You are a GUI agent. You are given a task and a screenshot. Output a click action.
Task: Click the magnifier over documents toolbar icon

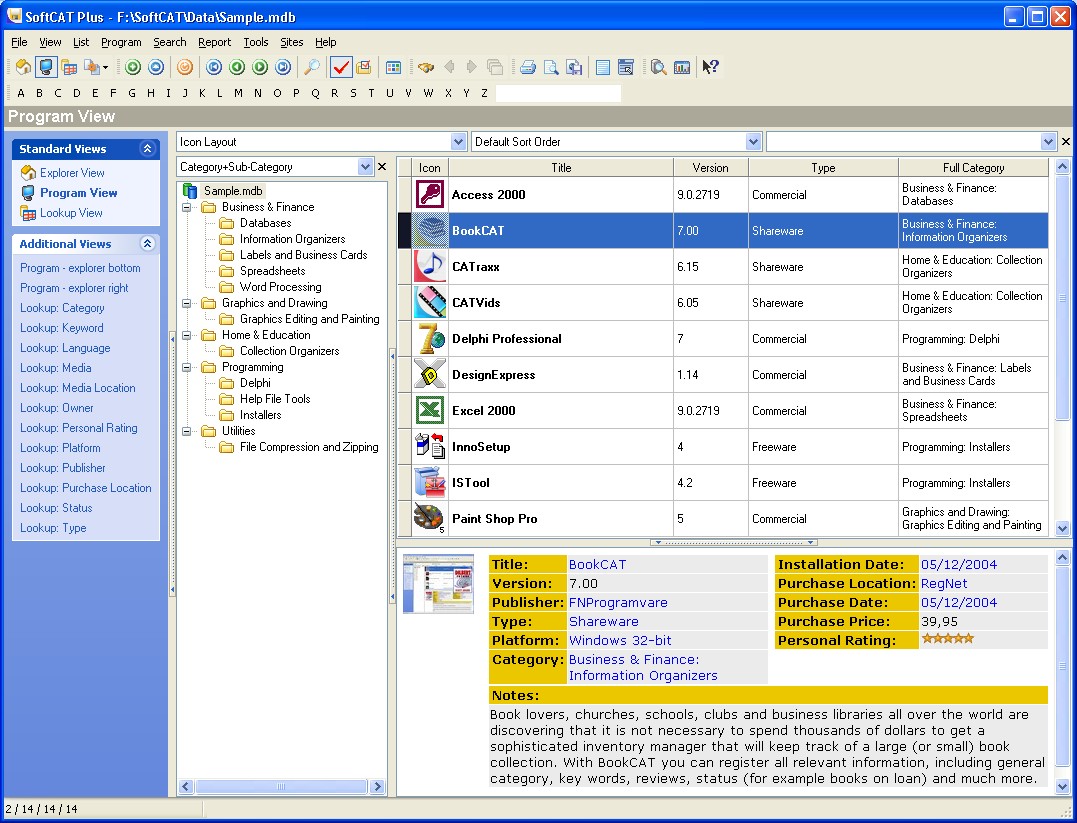[659, 67]
